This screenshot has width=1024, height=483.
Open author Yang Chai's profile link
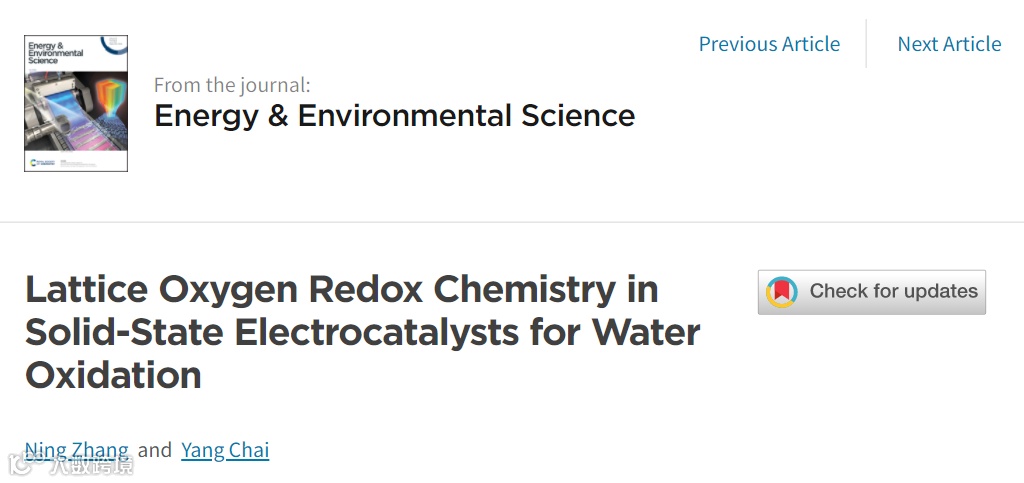pyautogui.click(x=225, y=450)
